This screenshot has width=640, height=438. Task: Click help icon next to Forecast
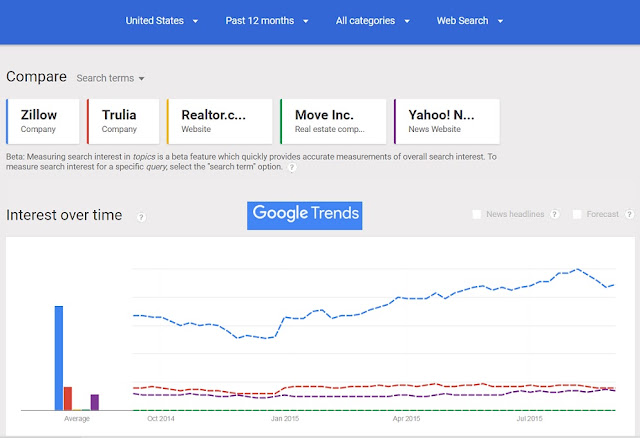tap(629, 214)
